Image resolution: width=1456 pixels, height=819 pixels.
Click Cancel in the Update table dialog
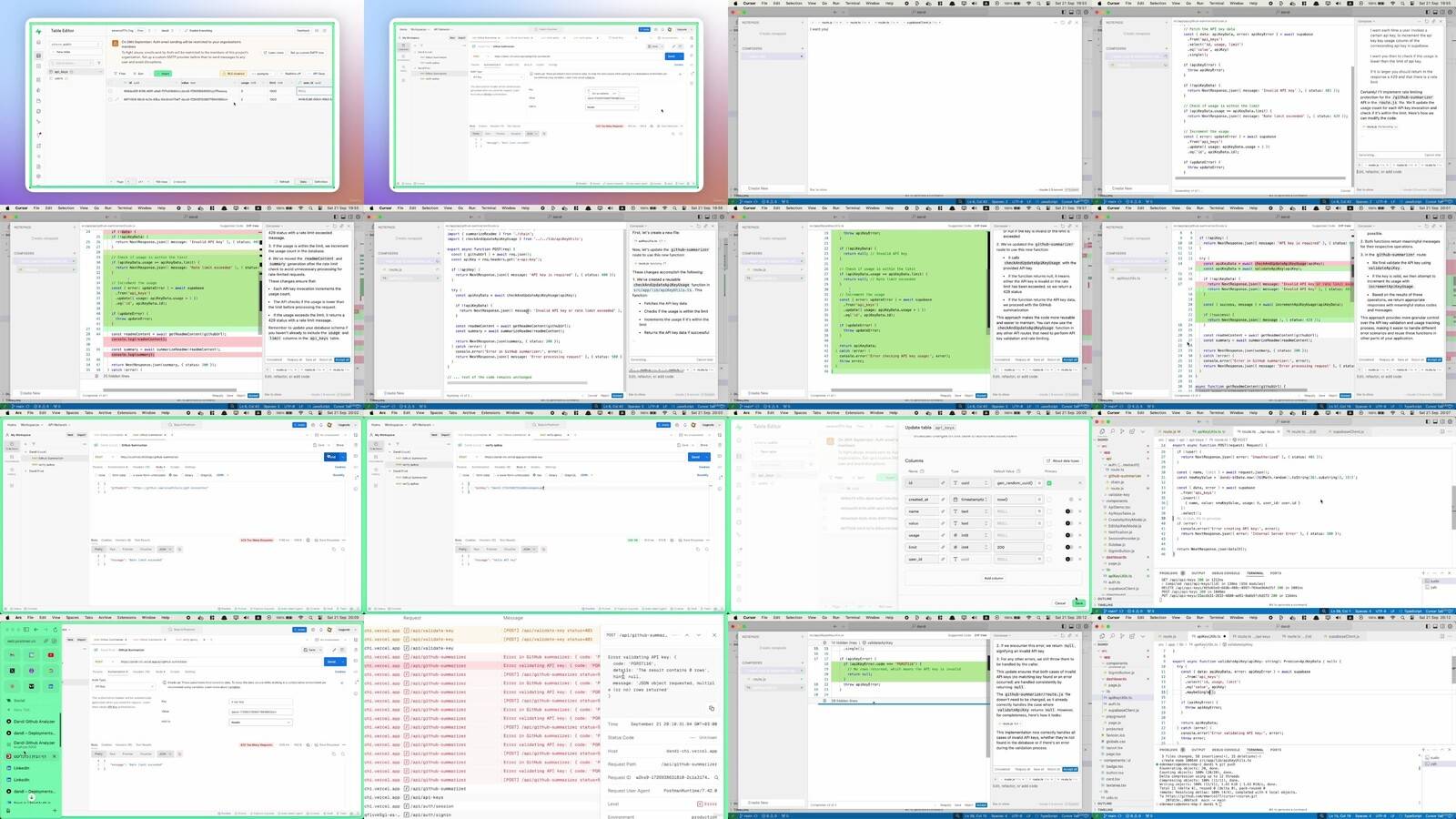click(x=1060, y=603)
